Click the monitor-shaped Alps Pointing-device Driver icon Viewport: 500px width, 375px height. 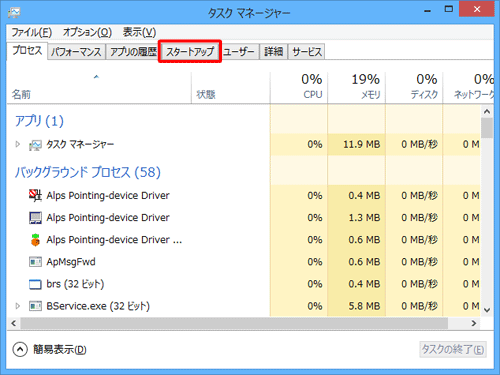35,218
